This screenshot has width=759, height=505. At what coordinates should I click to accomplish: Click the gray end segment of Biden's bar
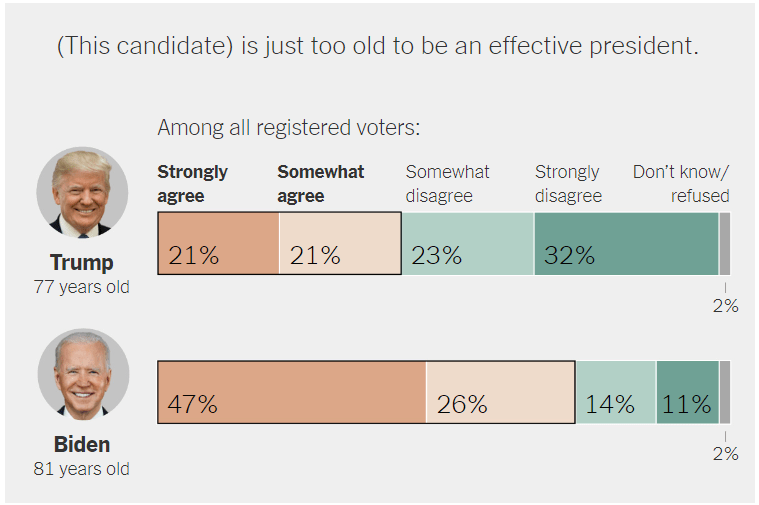(724, 391)
